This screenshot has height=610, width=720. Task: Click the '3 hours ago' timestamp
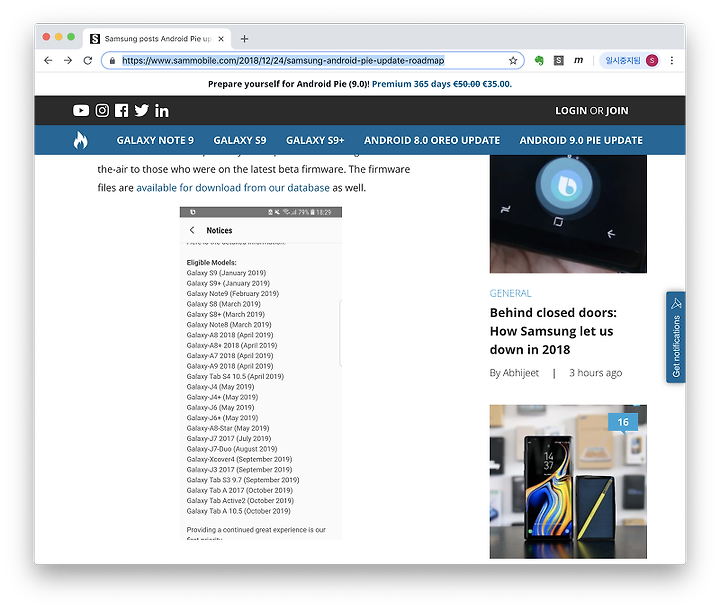pyautogui.click(x=596, y=373)
